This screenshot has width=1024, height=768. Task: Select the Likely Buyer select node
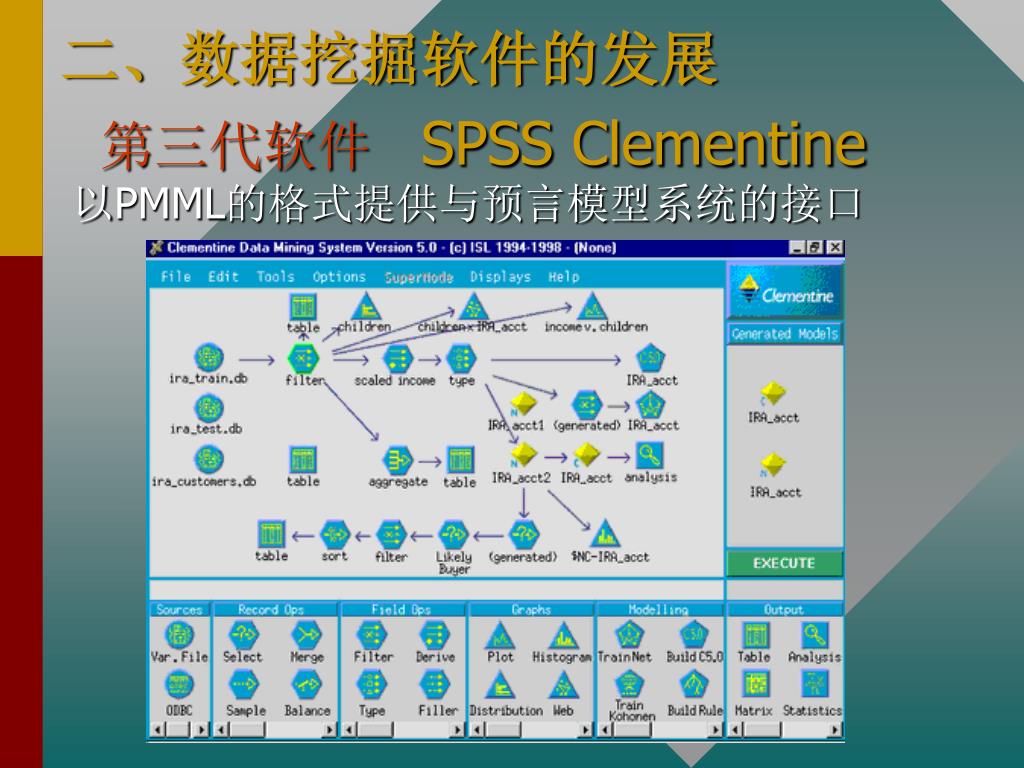click(453, 535)
